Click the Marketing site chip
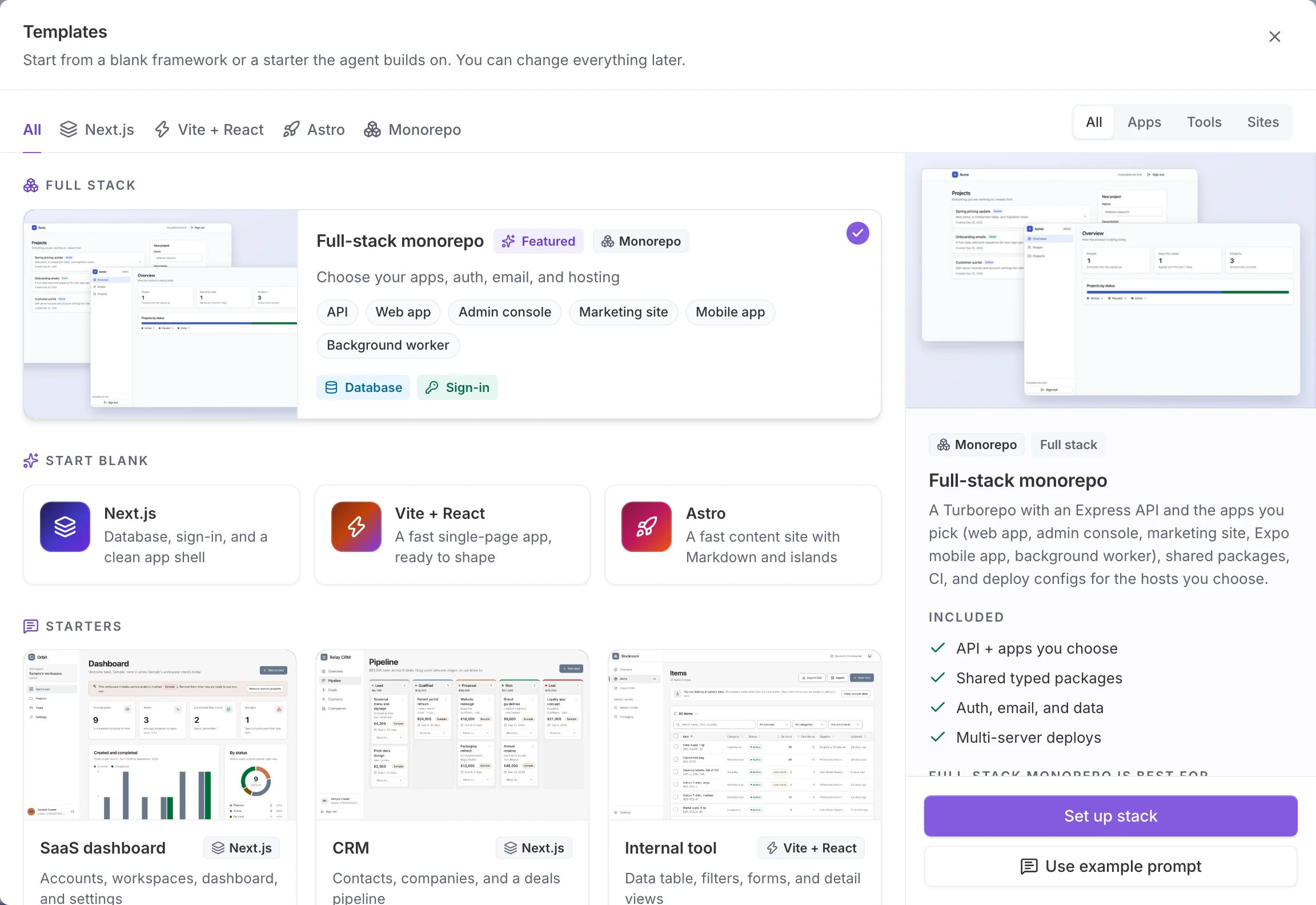Viewport: 1316px width, 905px height. pos(623,312)
